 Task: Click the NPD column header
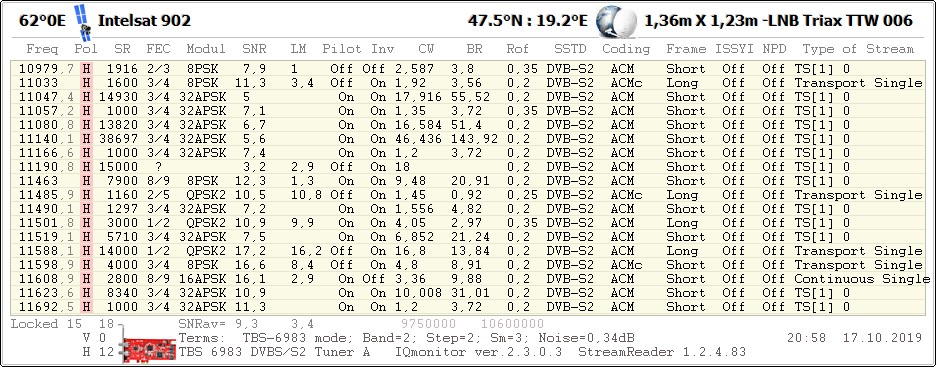coord(774,50)
